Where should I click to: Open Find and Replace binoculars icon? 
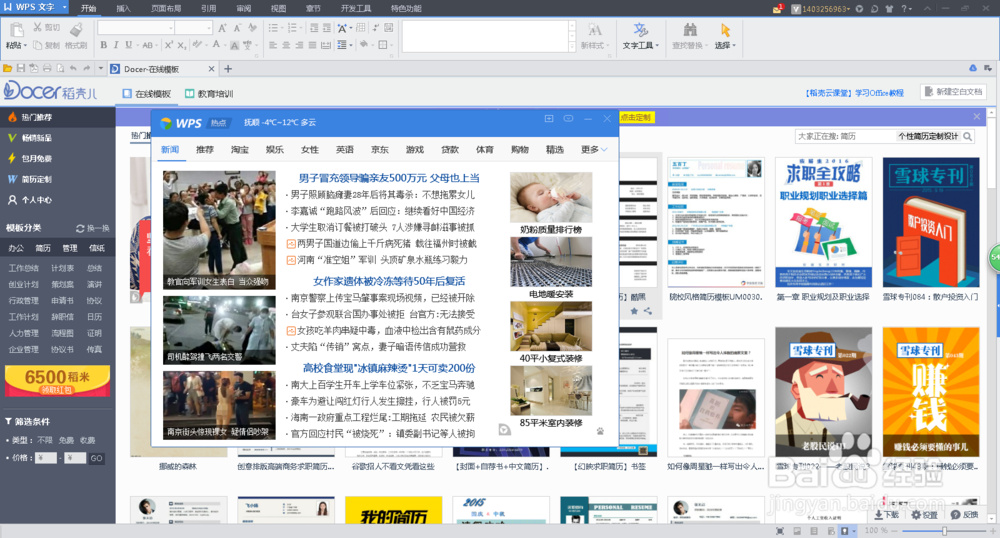tap(689, 30)
